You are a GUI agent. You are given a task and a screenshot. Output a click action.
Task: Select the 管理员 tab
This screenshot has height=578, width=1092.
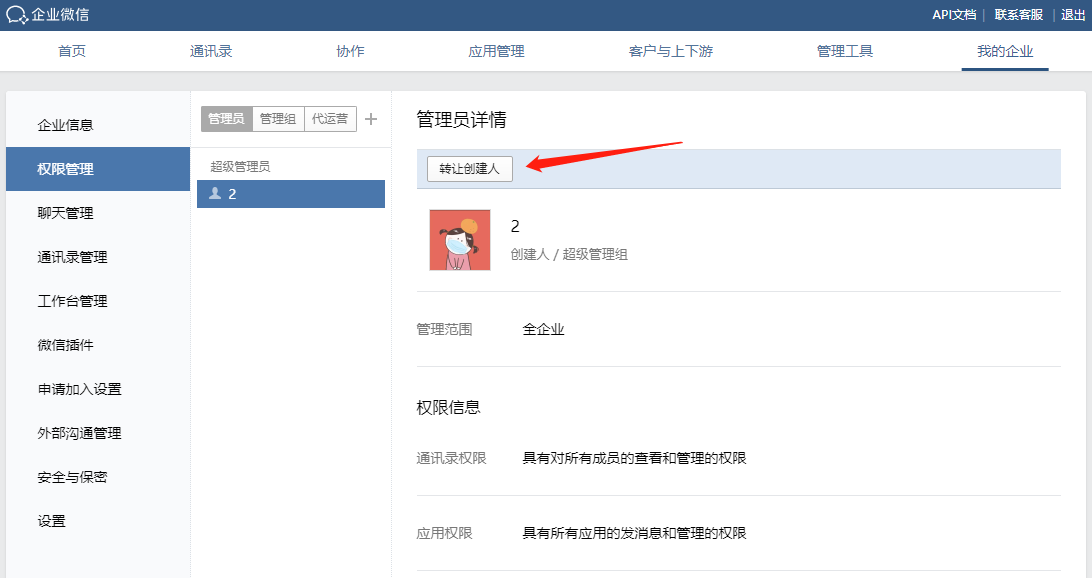pyautogui.click(x=226, y=119)
